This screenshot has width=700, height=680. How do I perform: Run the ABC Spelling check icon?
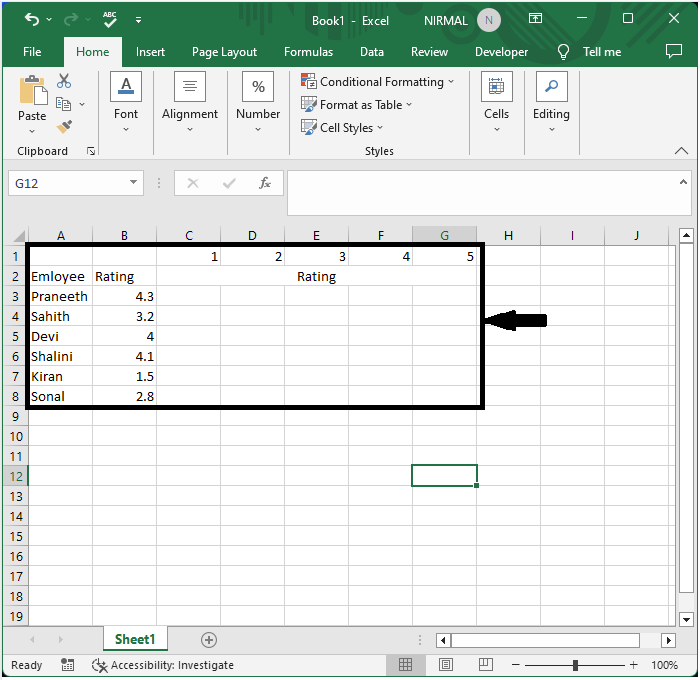click(109, 20)
